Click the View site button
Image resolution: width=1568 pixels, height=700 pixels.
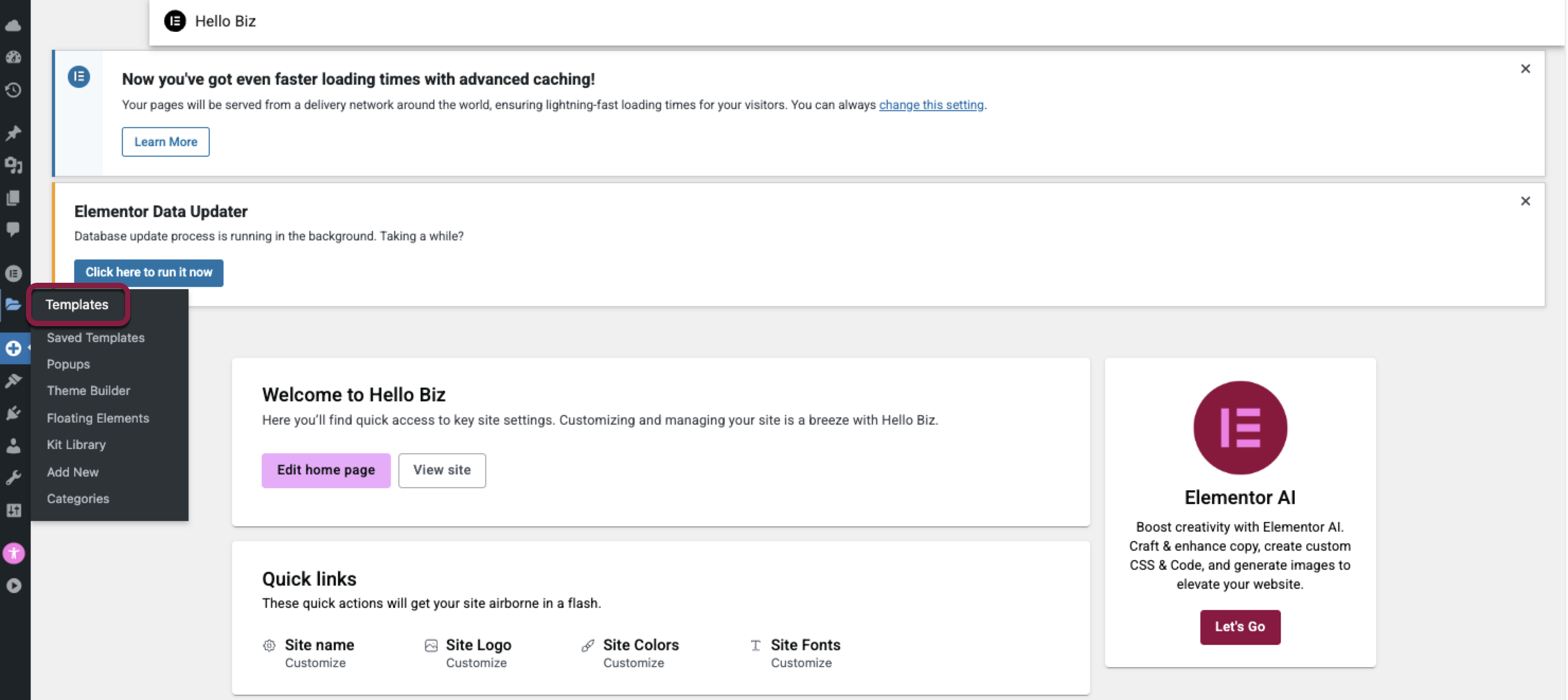click(442, 470)
